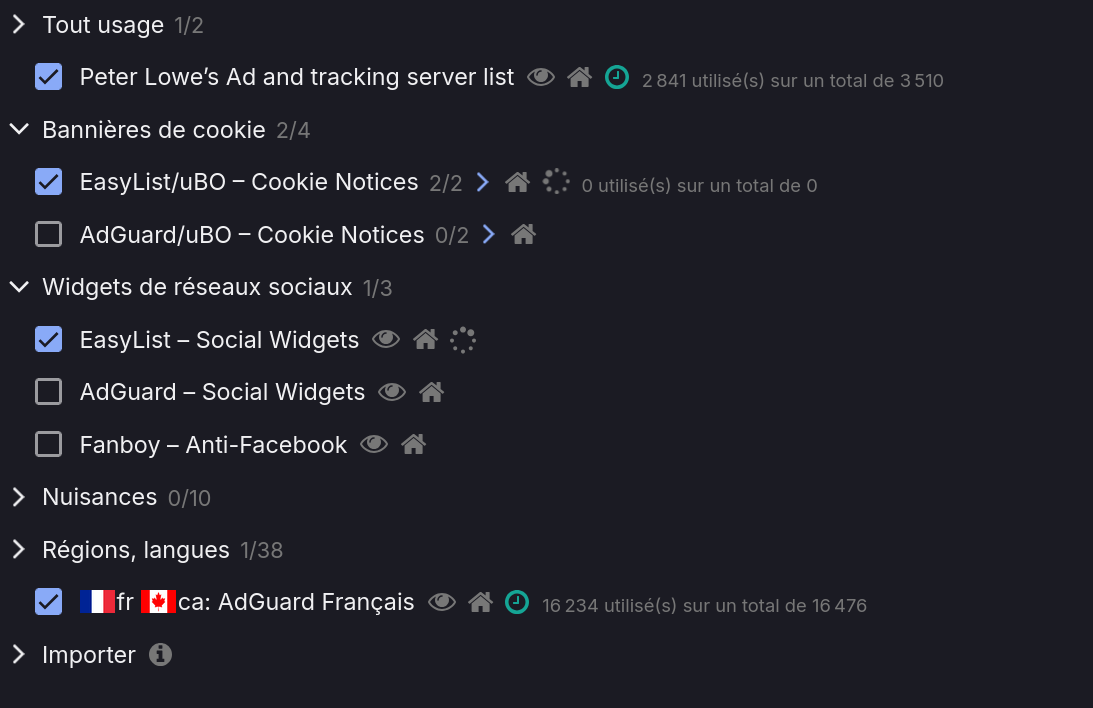
Task: Click the info icon beside Importer
Action: pos(160,655)
